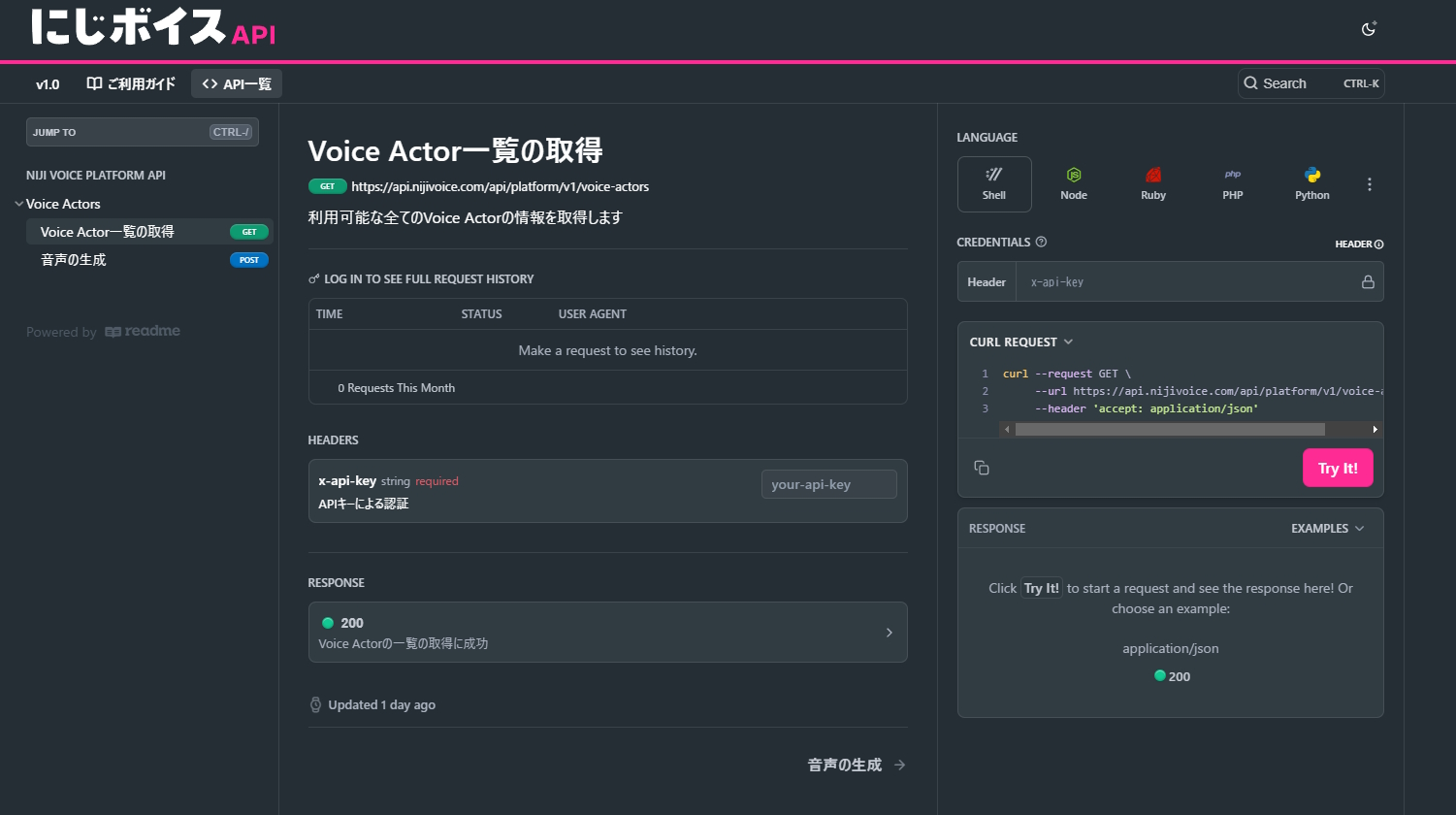Collapse the Voice Actors tree section
This screenshot has height=815, width=1456.
click(18, 204)
